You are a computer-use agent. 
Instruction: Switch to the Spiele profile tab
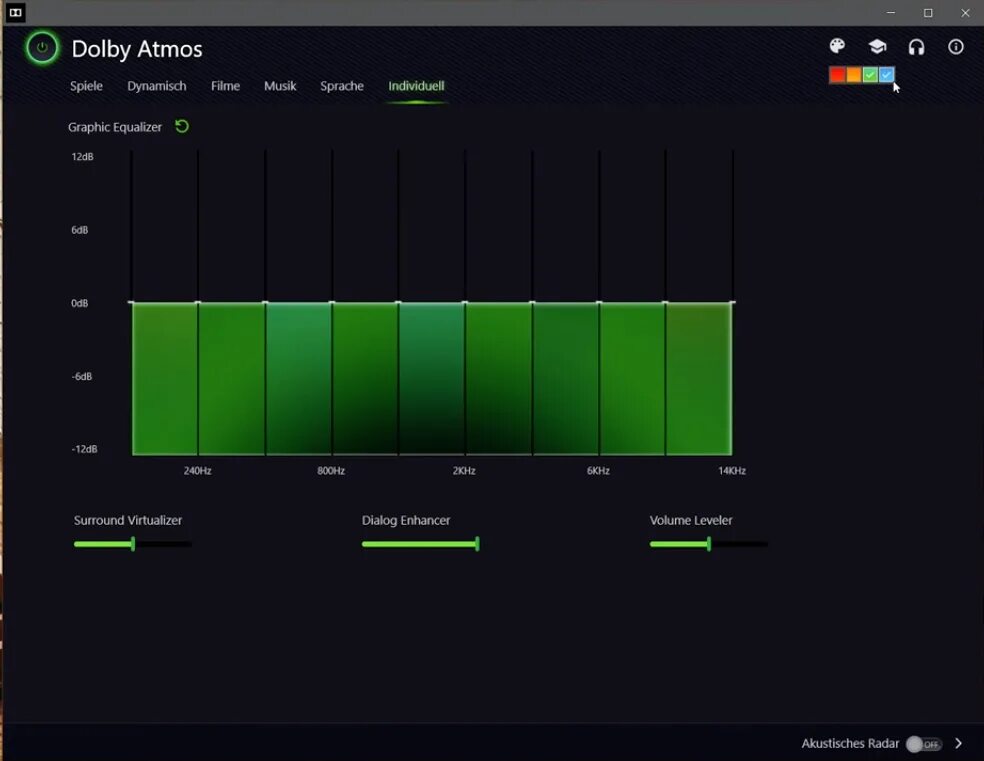click(86, 86)
